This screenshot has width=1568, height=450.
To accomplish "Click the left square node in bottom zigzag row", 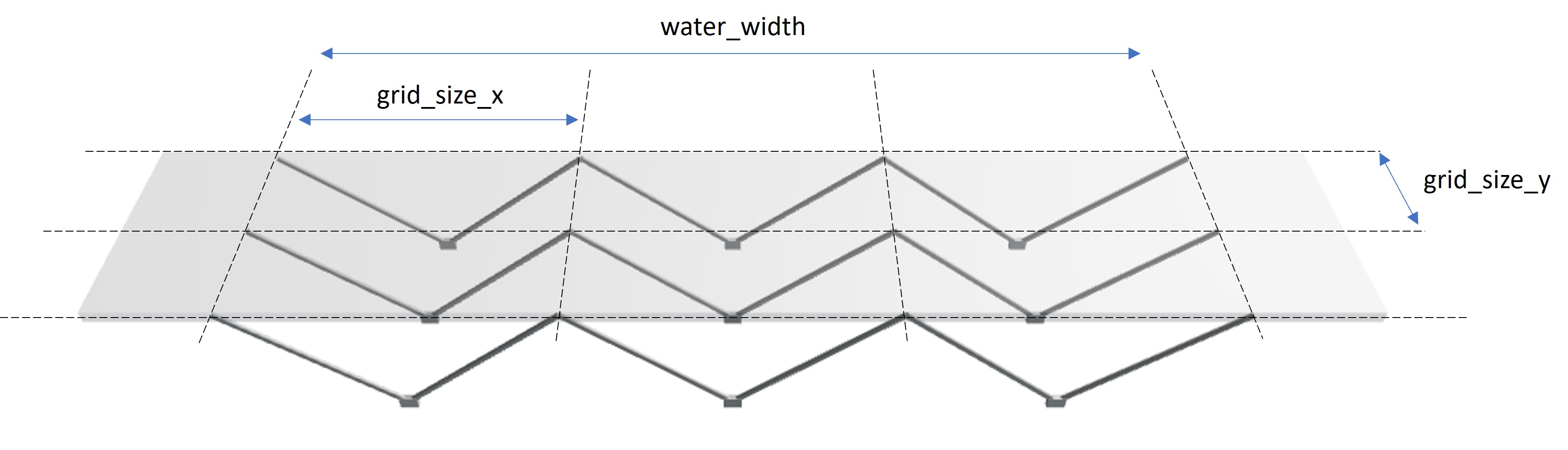I will 409,402.
